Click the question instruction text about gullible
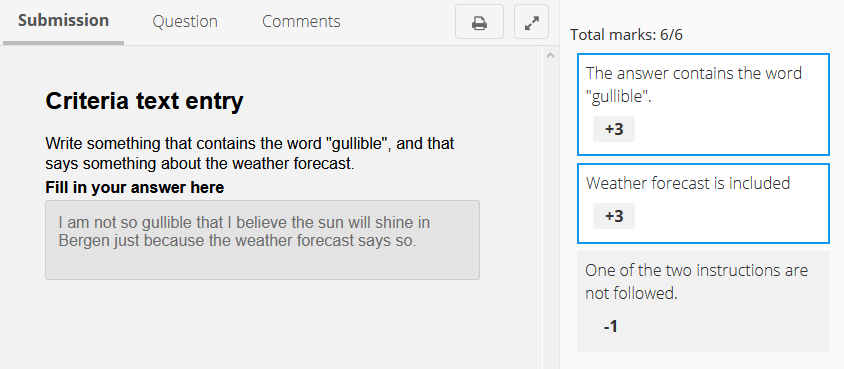Viewport: 844px width, 369px height. [250, 153]
